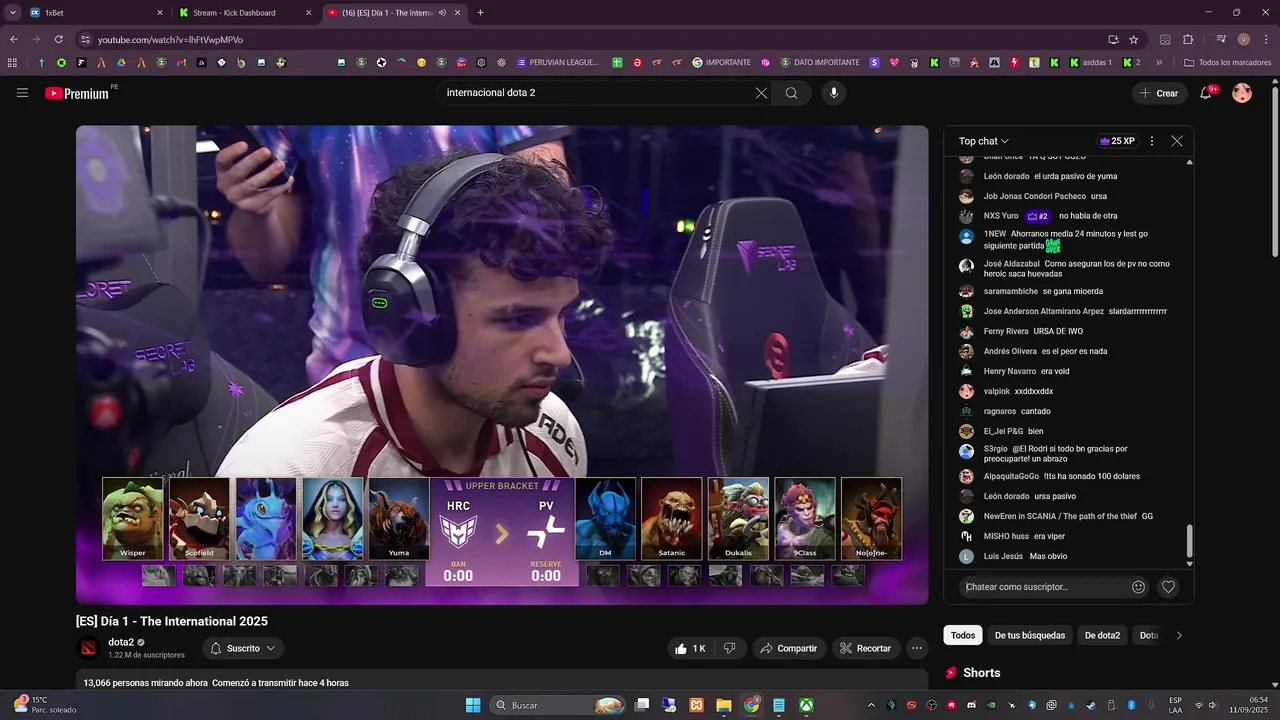Open the volume control in tray
This screenshot has width=1280, height=720.
1215,705
